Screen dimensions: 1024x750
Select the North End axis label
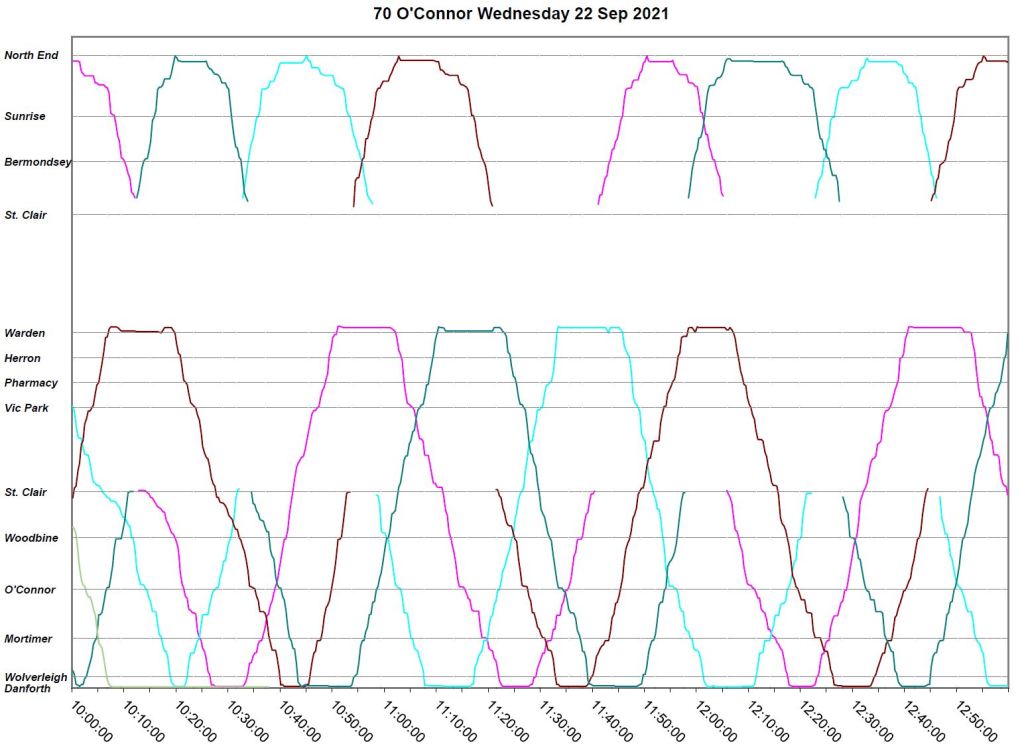(31, 56)
